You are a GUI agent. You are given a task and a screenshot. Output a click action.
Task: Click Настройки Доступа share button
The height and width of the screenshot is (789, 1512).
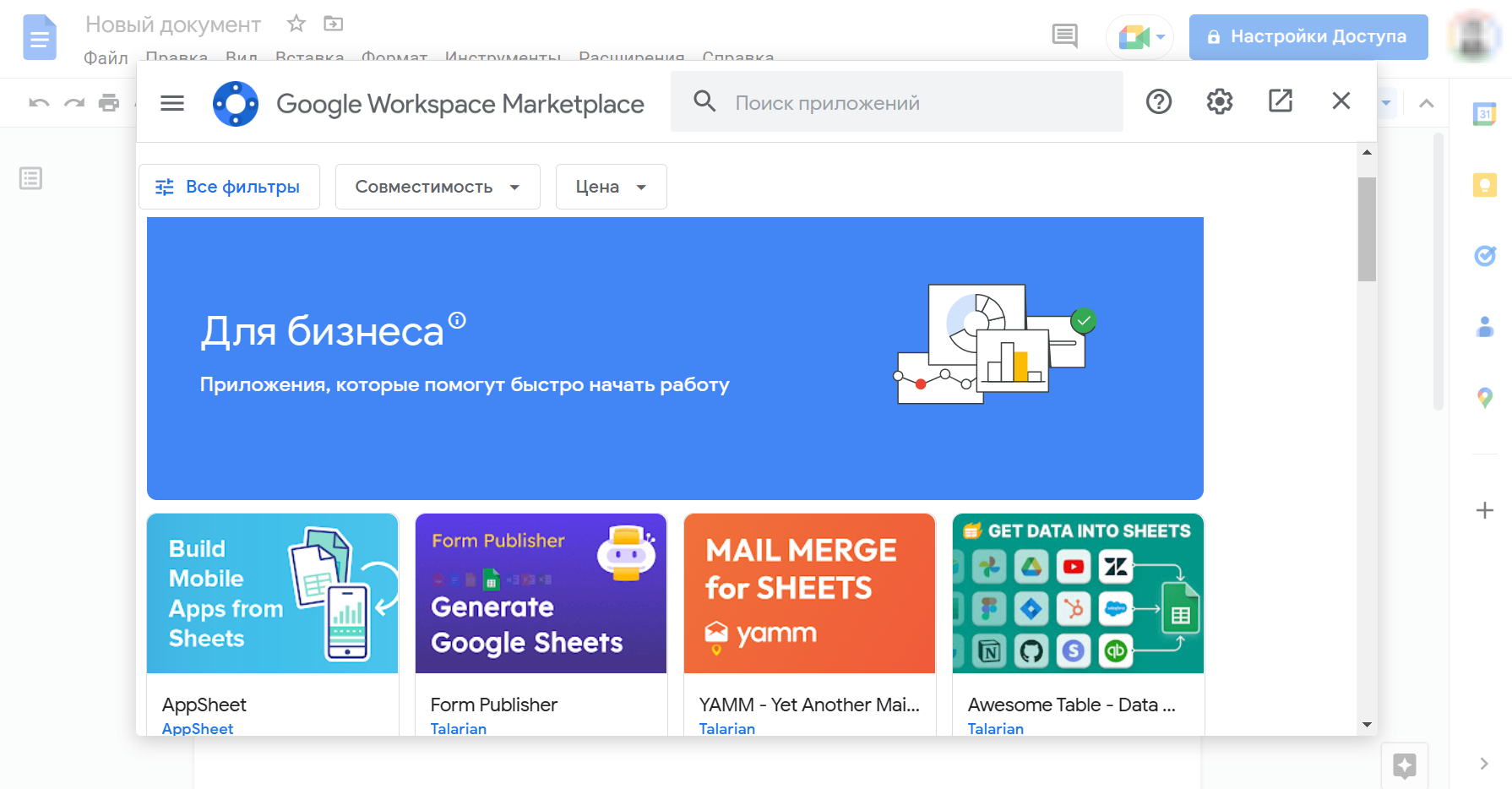[x=1308, y=37]
